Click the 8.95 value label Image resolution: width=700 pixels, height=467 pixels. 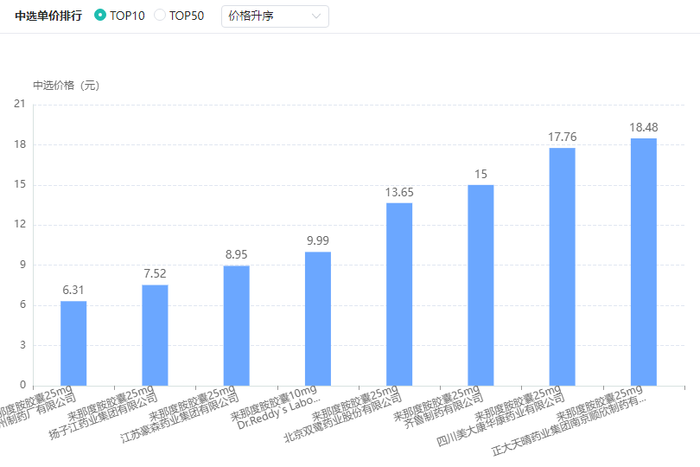coord(236,255)
